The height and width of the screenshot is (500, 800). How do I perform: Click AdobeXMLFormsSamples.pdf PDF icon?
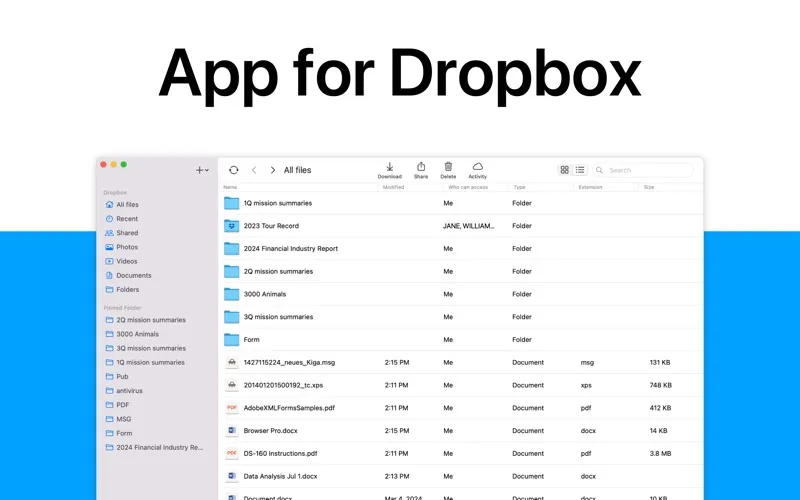pos(232,408)
